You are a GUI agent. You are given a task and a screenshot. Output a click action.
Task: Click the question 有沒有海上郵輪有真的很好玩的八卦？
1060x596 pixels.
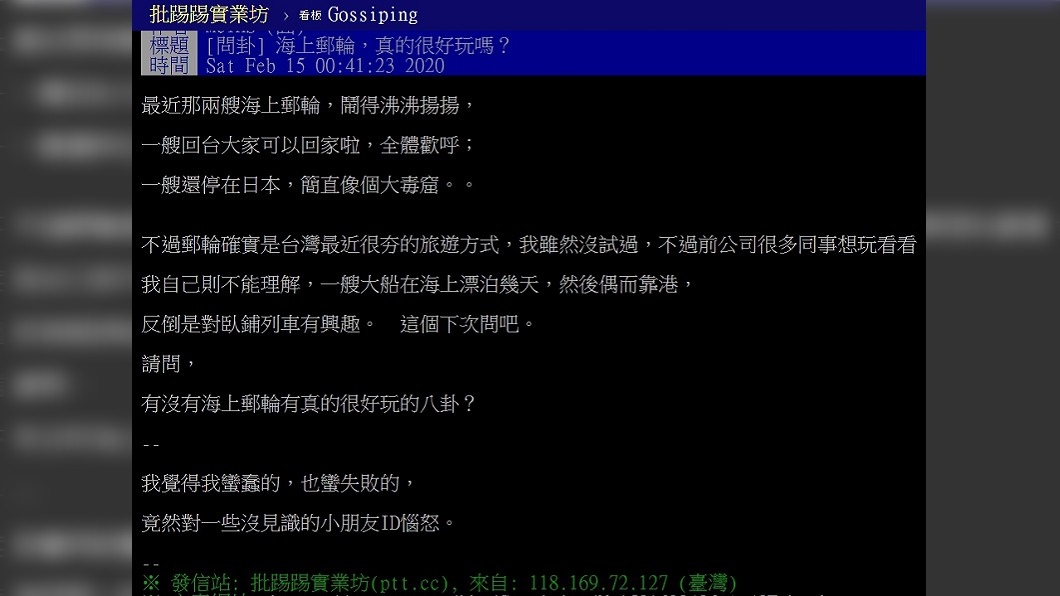click(x=310, y=404)
